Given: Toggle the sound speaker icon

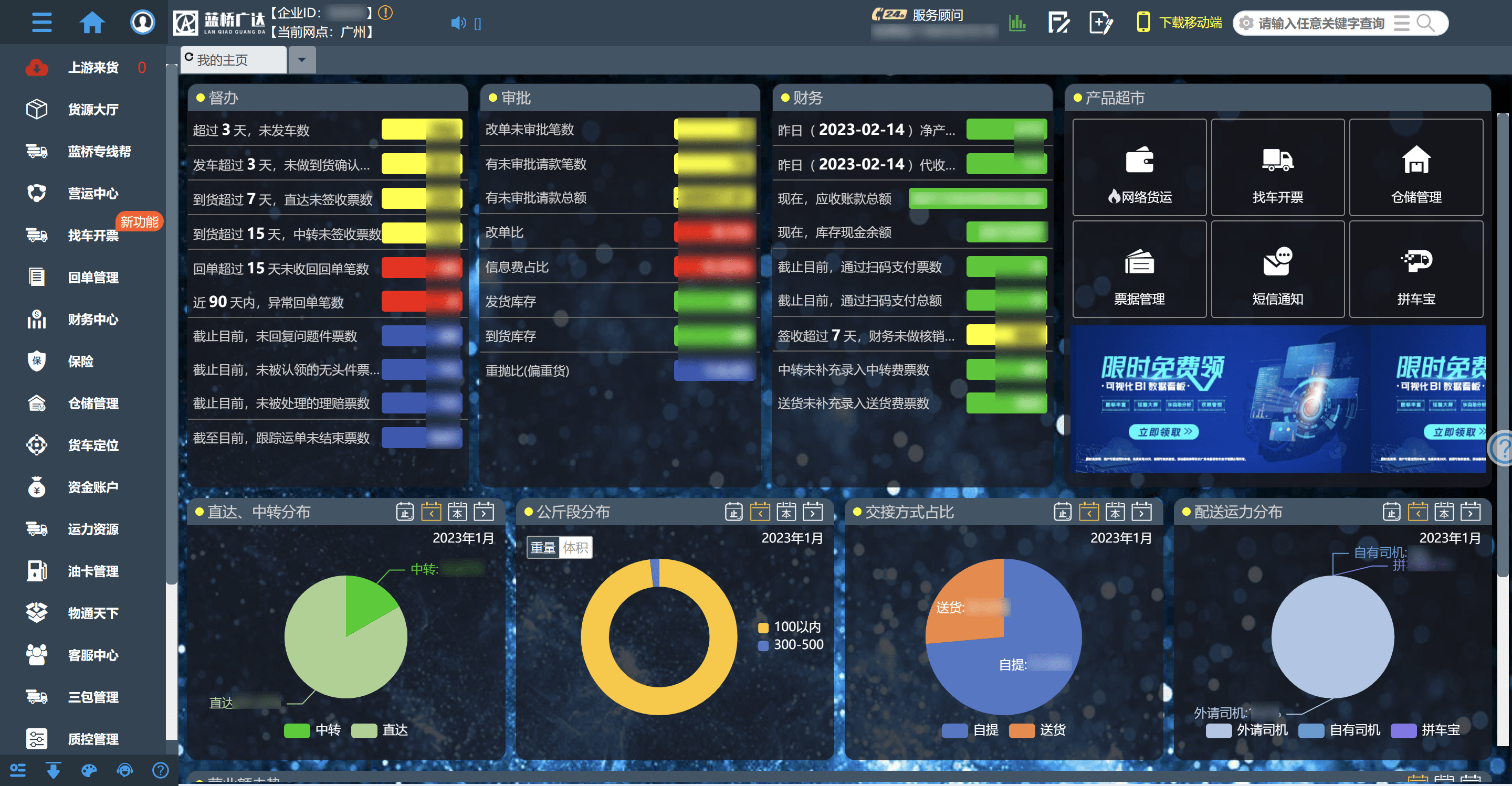Looking at the screenshot, I should (458, 24).
